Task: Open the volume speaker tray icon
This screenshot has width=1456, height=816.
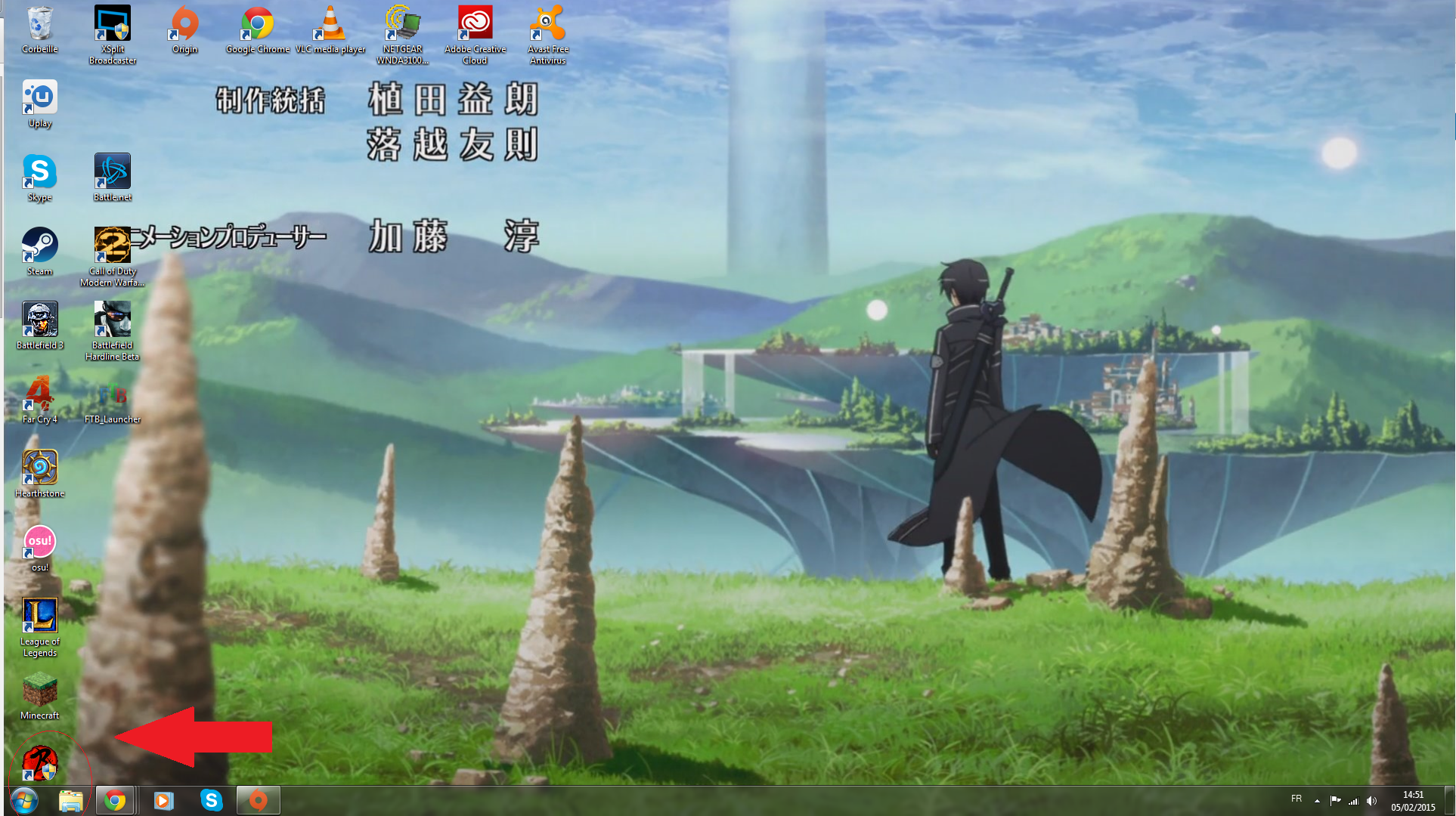Action: (x=1371, y=800)
